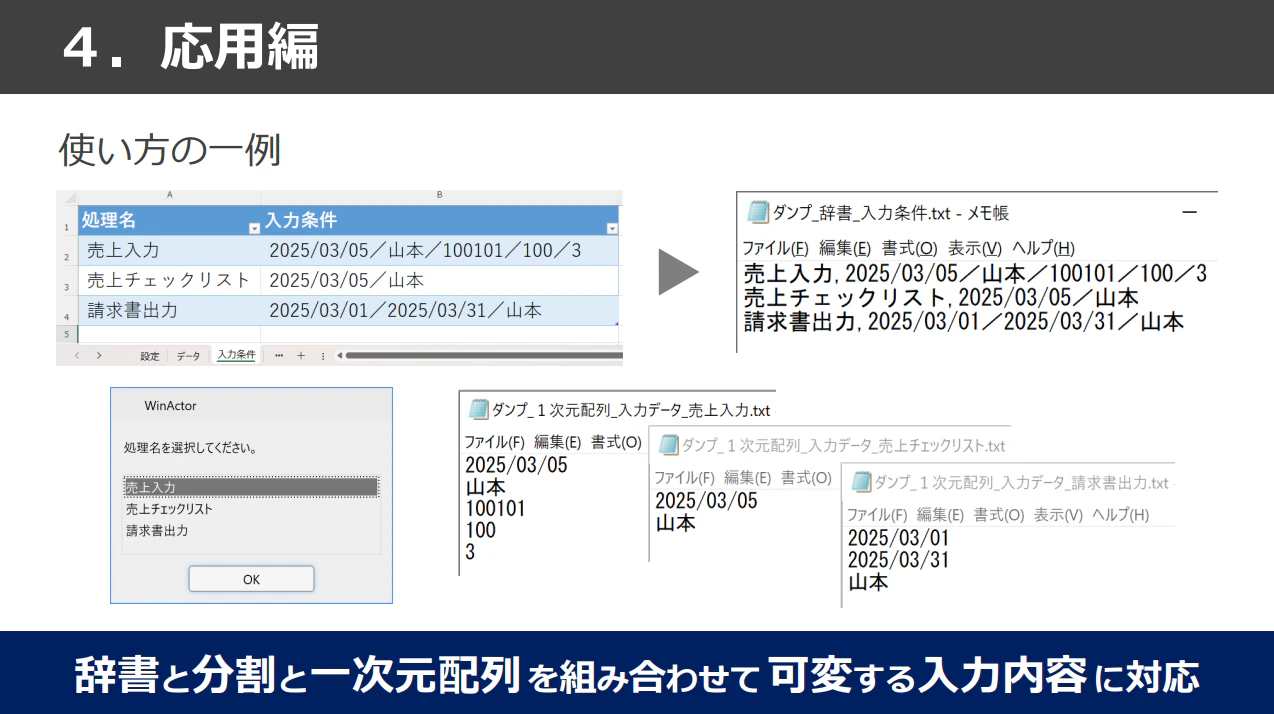Open 書式(O) menu in 売上入力.txt notepad
The height and width of the screenshot is (714, 1274).
(616, 441)
